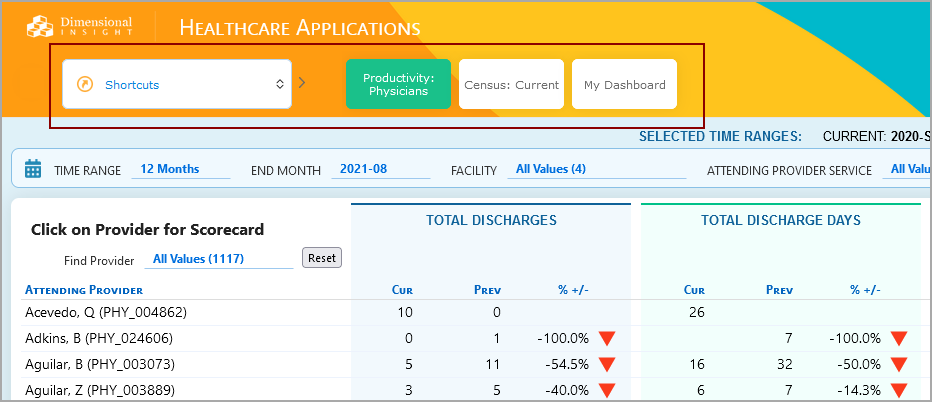
Task: Click red down arrow for Aguilar, B discharges
Action: click(607, 364)
